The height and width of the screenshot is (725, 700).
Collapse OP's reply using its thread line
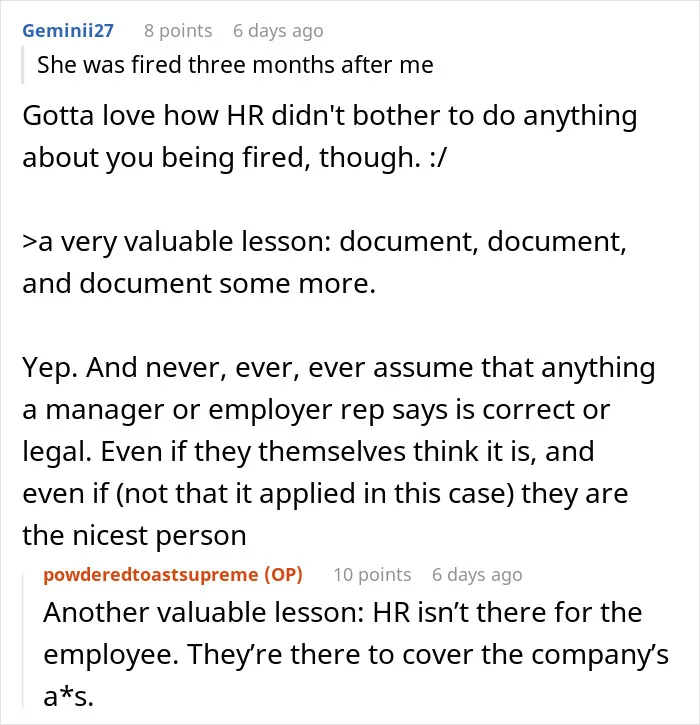[23, 640]
